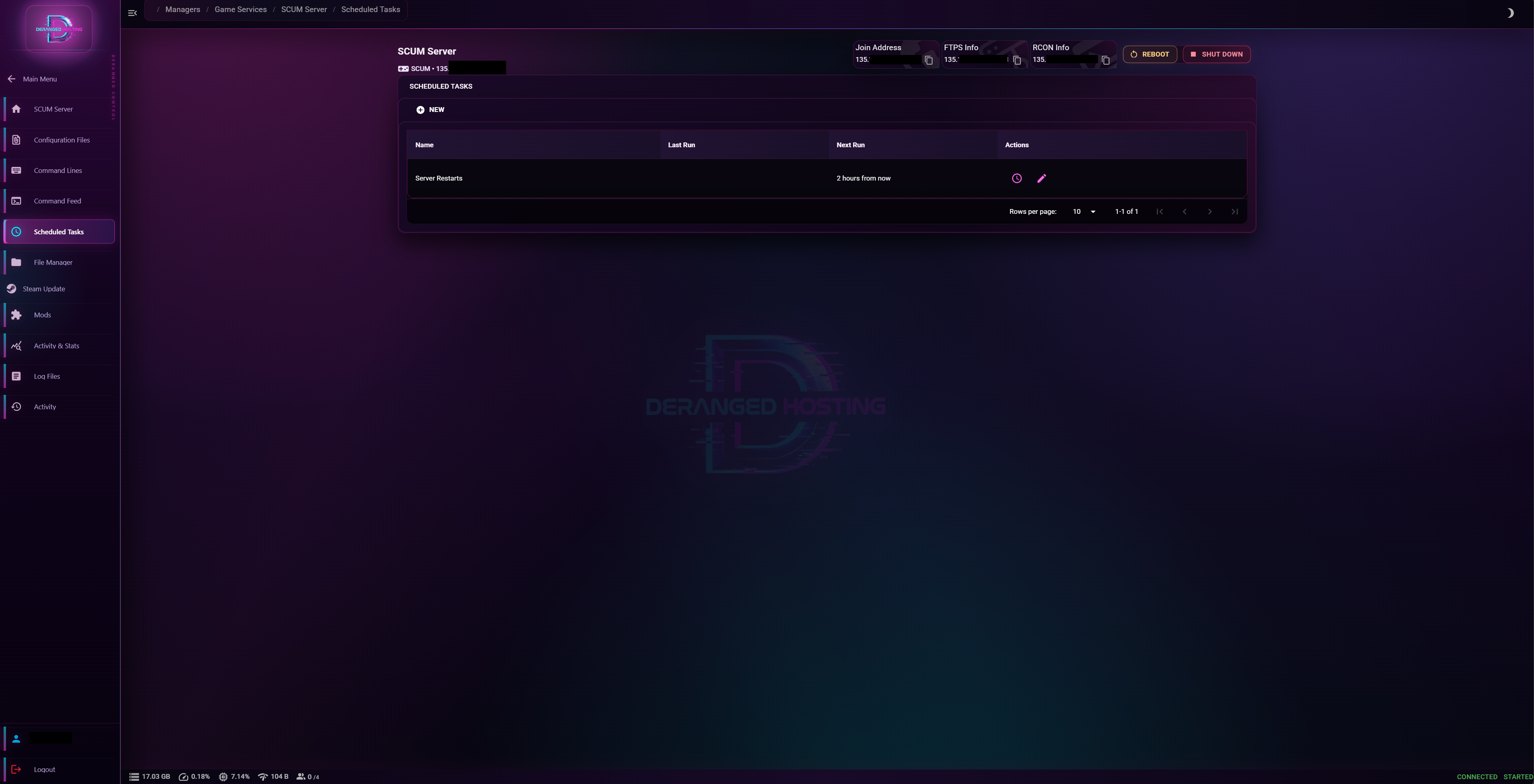Viewport: 1534px width, 784px height.
Task: Click the '2 hours from now' cell
Action: click(x=864, y=179)
